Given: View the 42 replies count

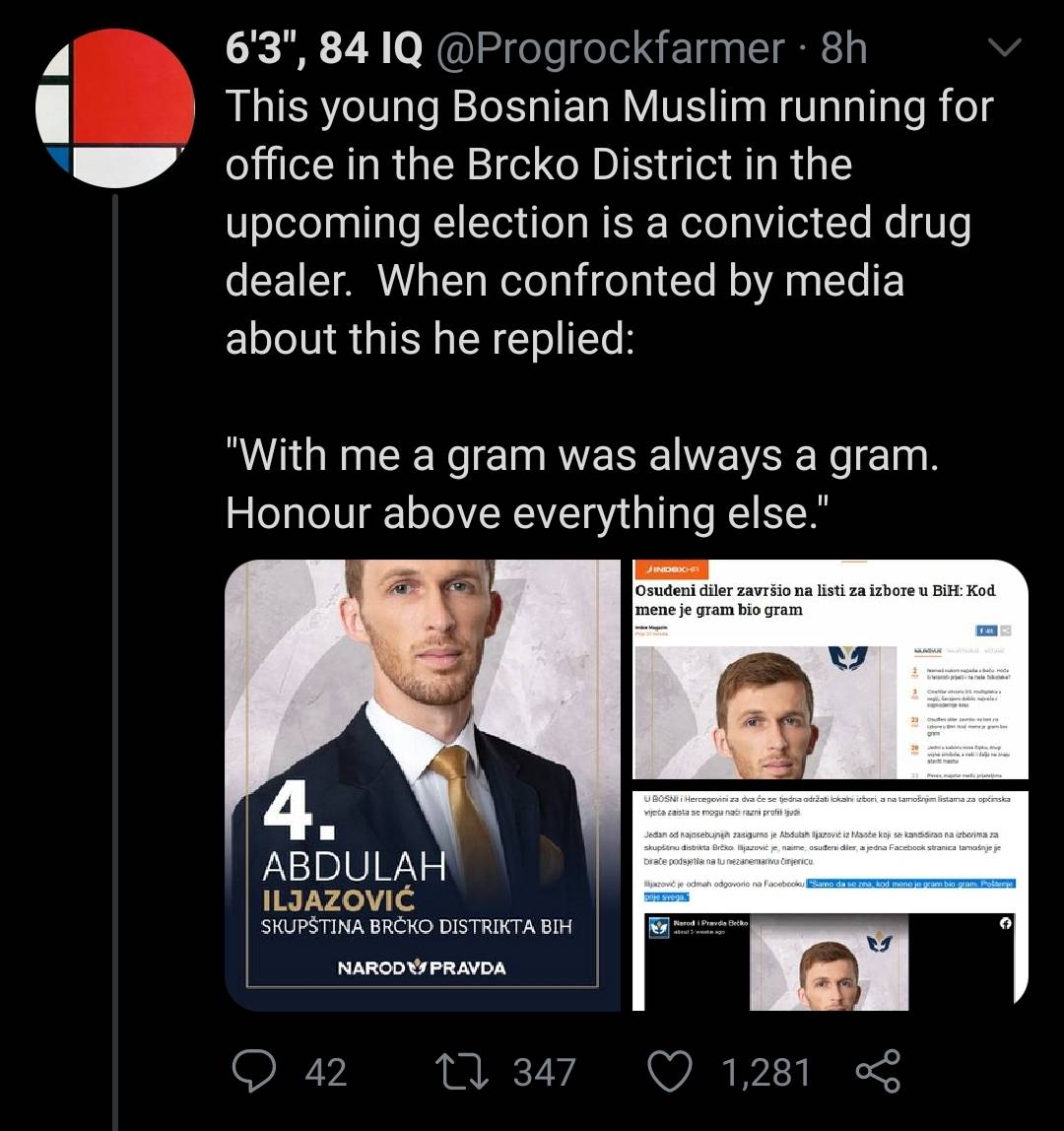Looking at the screenshot, I should [x=326, y=1072].
